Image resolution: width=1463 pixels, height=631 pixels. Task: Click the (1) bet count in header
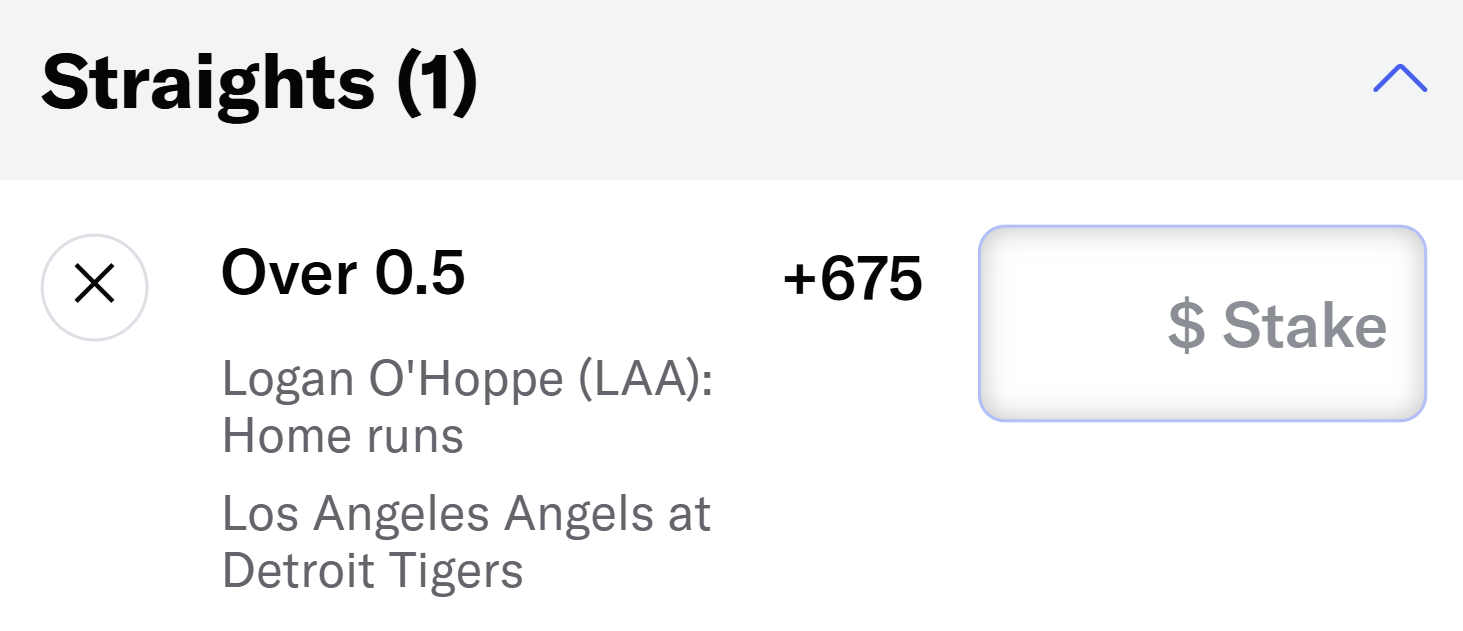[x=435, y=85]
